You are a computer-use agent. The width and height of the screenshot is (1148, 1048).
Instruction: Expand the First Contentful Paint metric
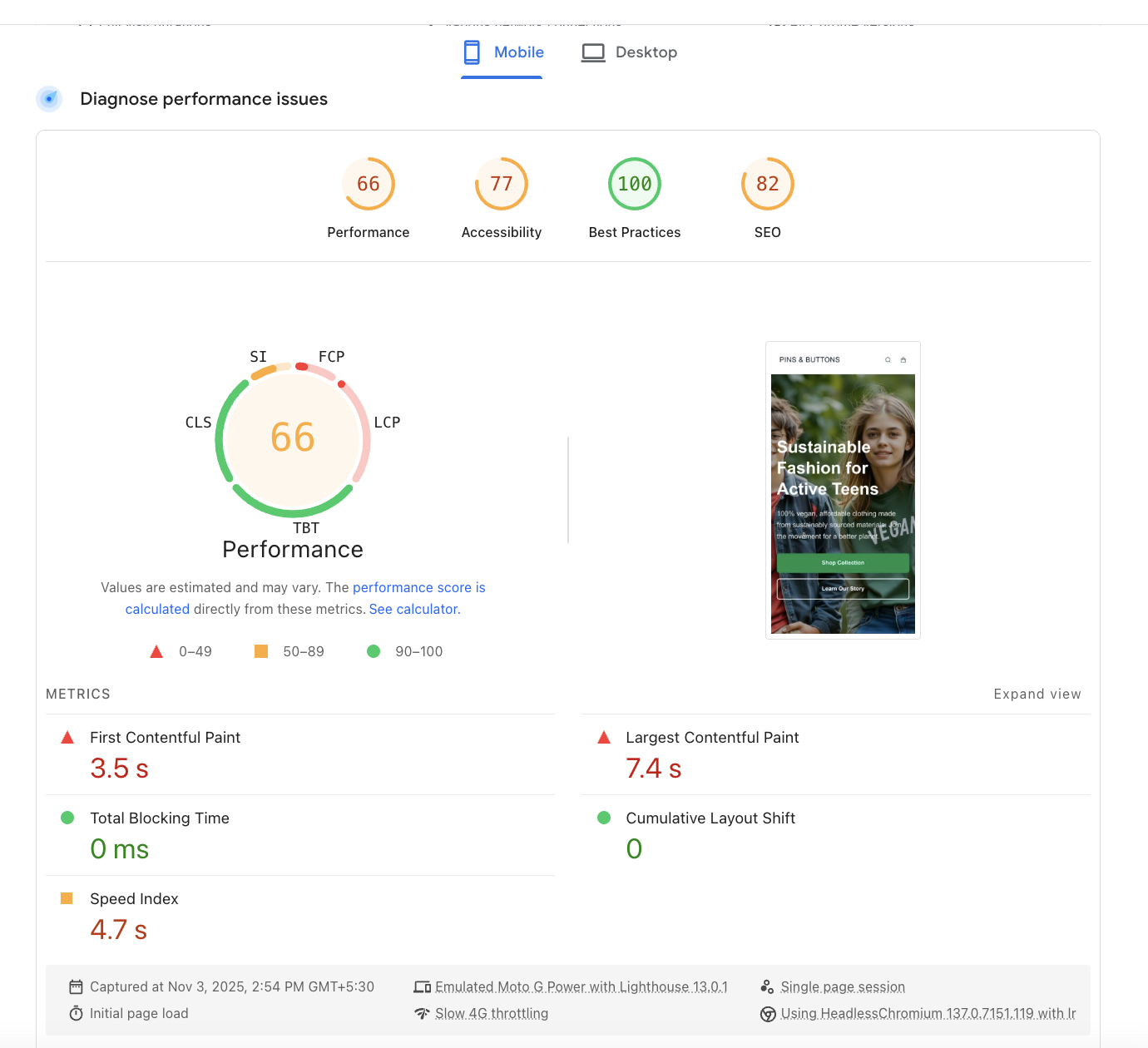pos(165,738)
